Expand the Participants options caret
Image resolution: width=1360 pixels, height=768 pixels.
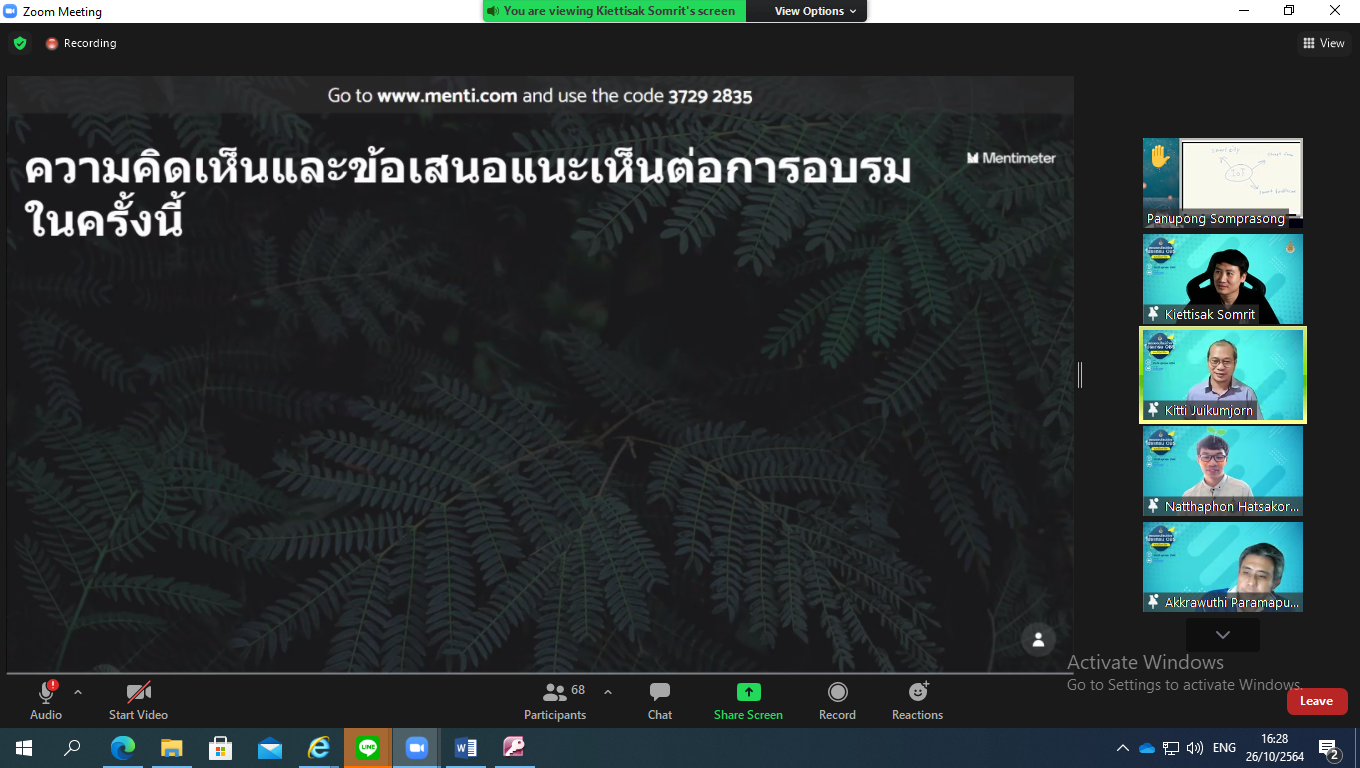coord(607,692)
